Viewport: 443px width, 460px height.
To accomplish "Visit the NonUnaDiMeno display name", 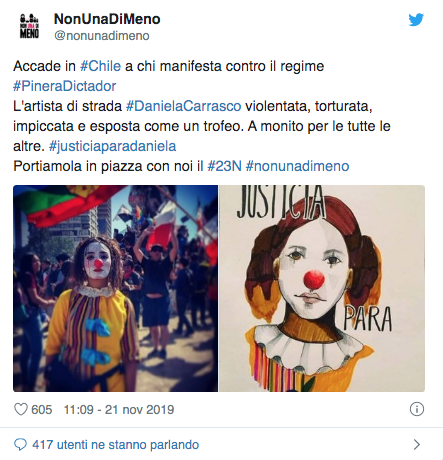I will click(x=107, y=19).
